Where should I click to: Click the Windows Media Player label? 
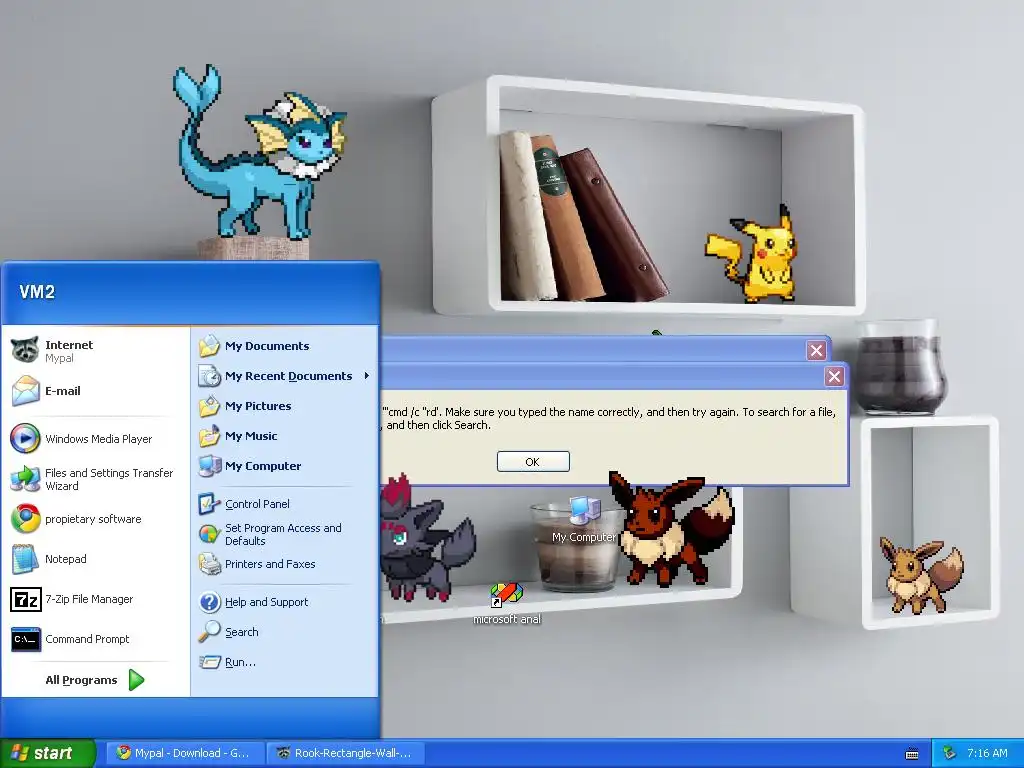[99, 439]
